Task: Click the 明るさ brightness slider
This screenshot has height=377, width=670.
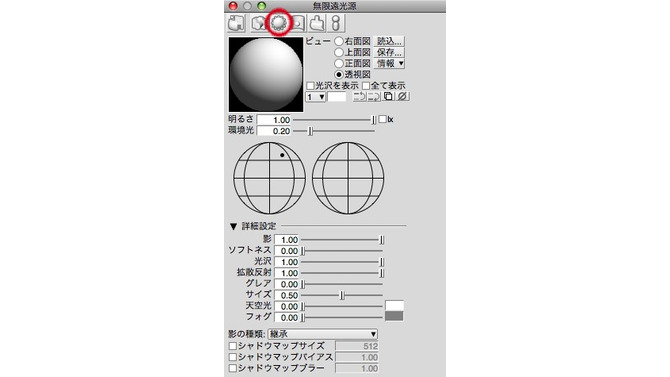Action: 335,120
